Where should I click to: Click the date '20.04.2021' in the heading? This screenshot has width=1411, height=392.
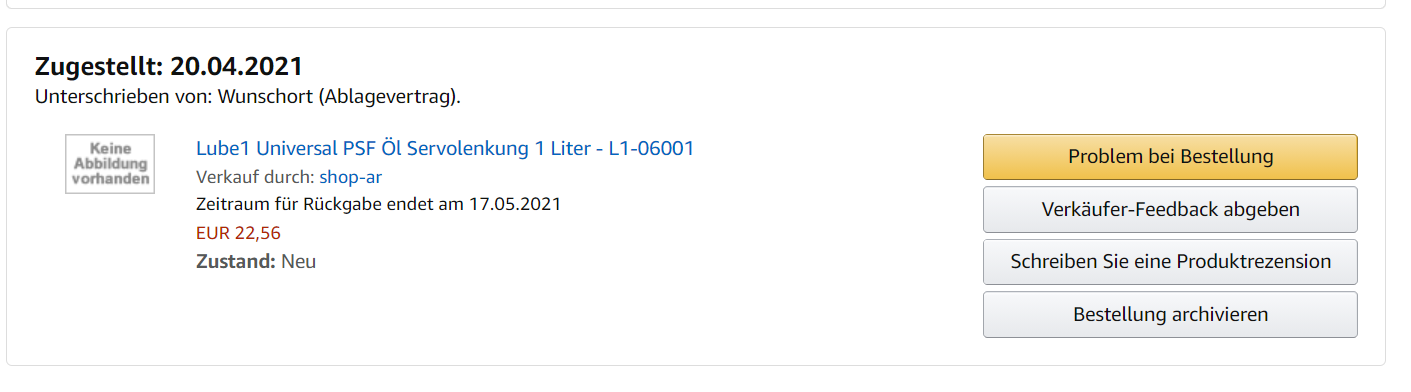(236, 67)
